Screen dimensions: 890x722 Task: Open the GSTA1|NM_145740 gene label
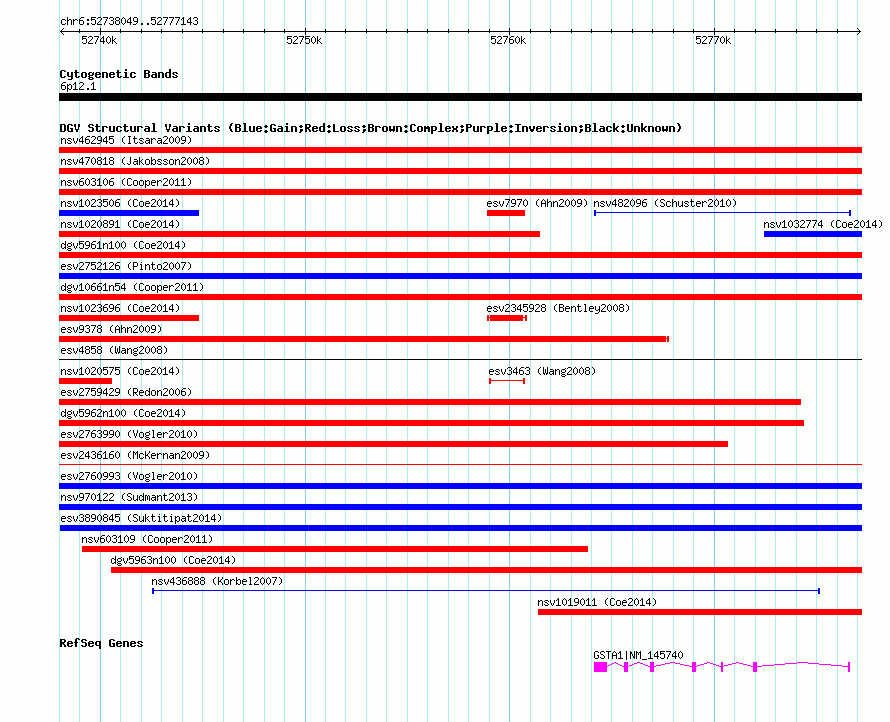(x=639, y=655)
